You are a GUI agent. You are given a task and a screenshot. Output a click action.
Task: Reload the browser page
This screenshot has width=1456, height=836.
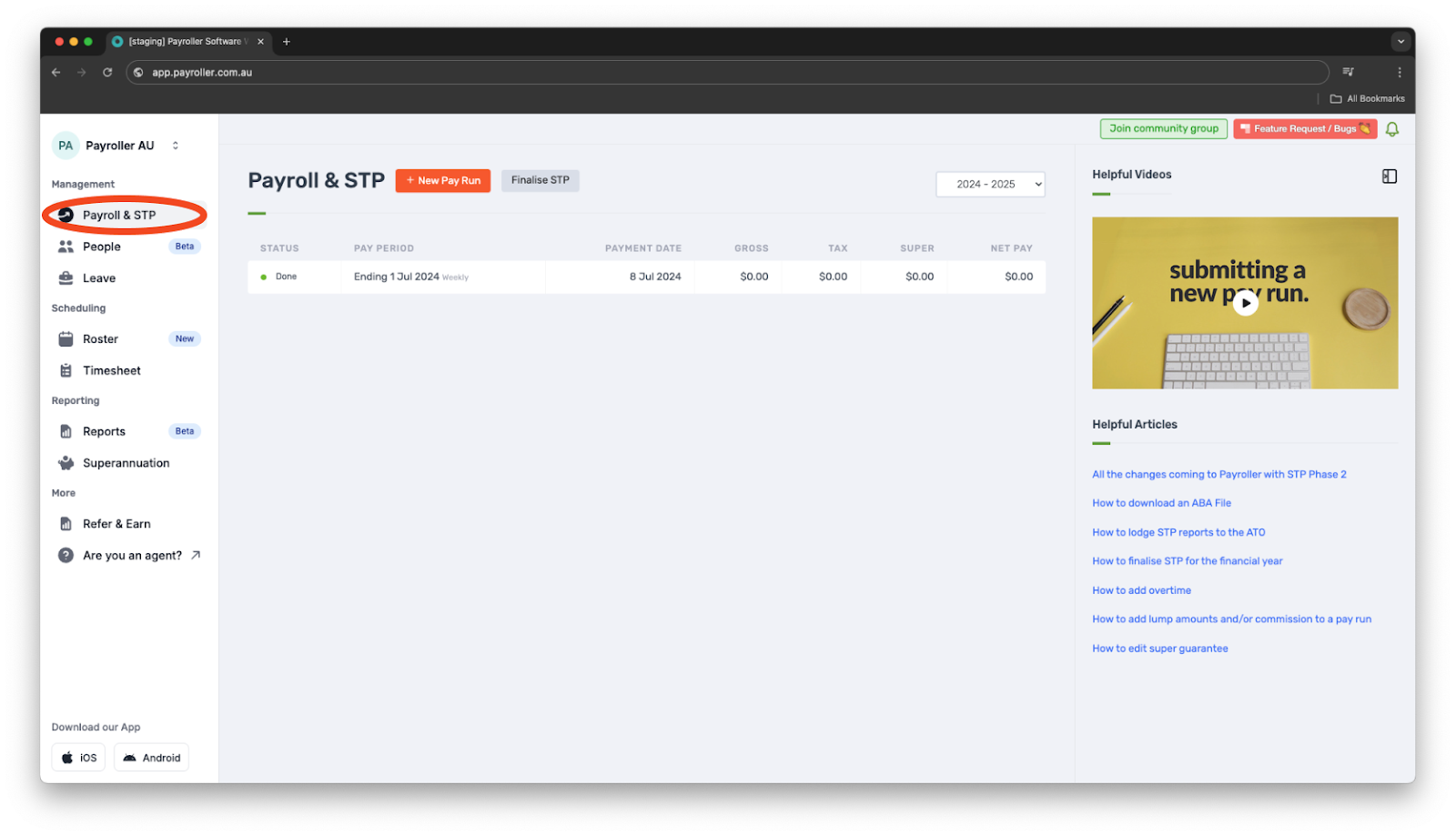[x=107, y=72]
